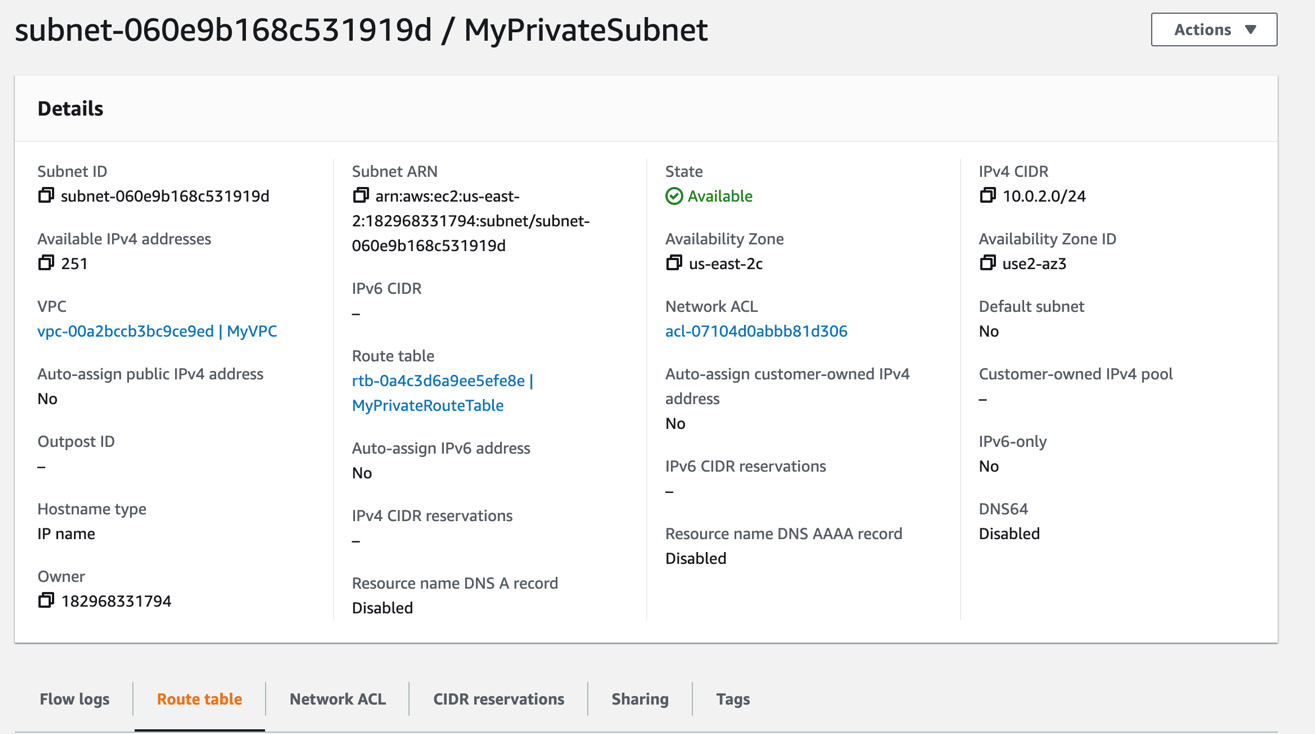Copy the Availability Zone us-east-2c
Screen dimensions: 1315x734
pyautogui.click(x=674, y=263)
